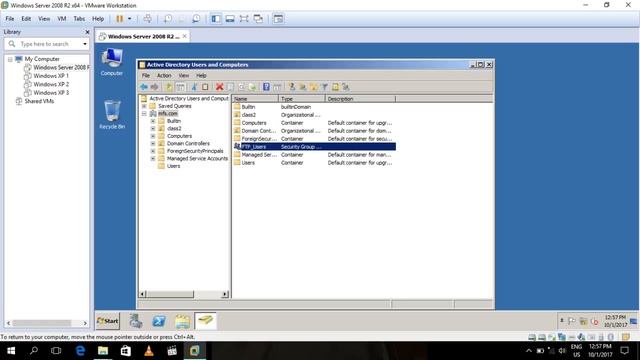Image resolution: width=640 pixels, height=360 pixels.
Task: Select Windows XP 2 in the library
Action: [51, 84]
